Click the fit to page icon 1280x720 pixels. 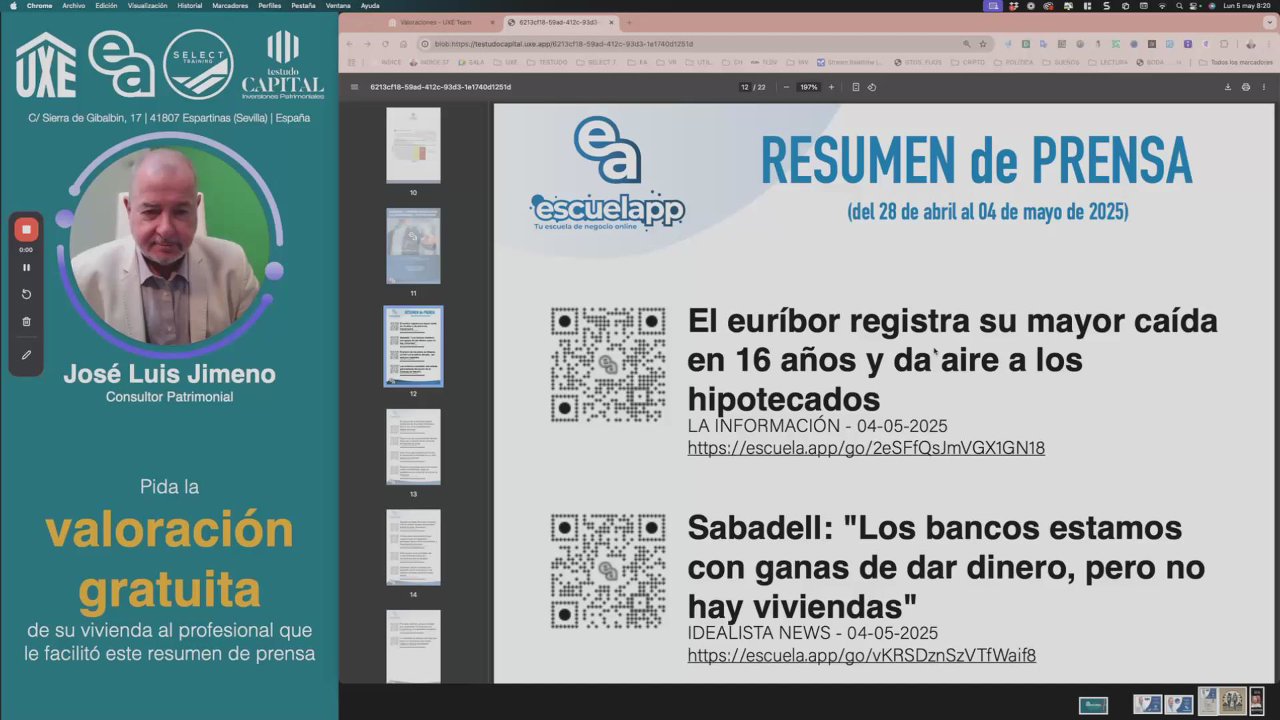[x=856, y=87]
